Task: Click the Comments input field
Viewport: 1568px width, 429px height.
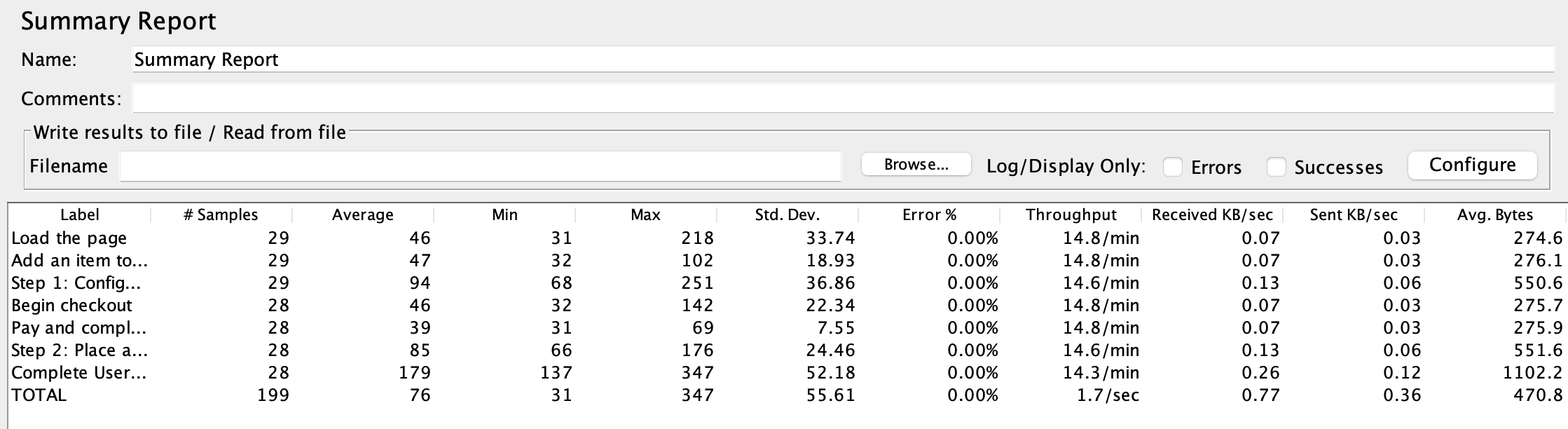Action: coord(843,99)
